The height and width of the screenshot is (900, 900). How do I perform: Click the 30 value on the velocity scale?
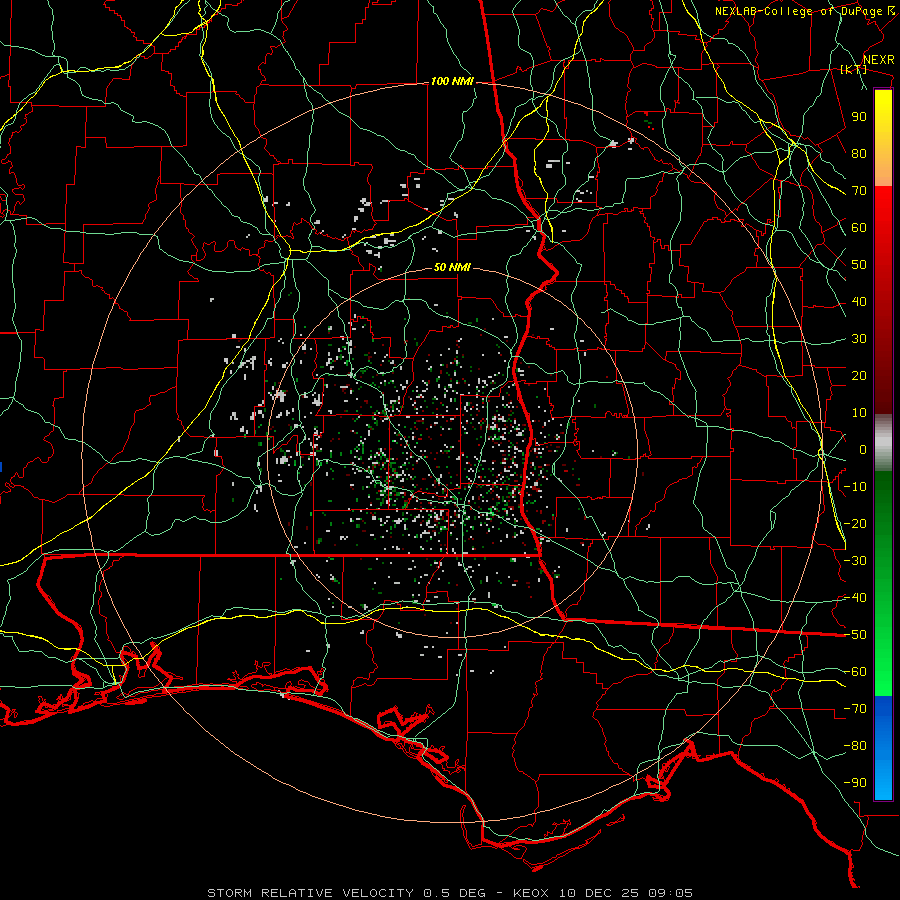click(859, 339)
